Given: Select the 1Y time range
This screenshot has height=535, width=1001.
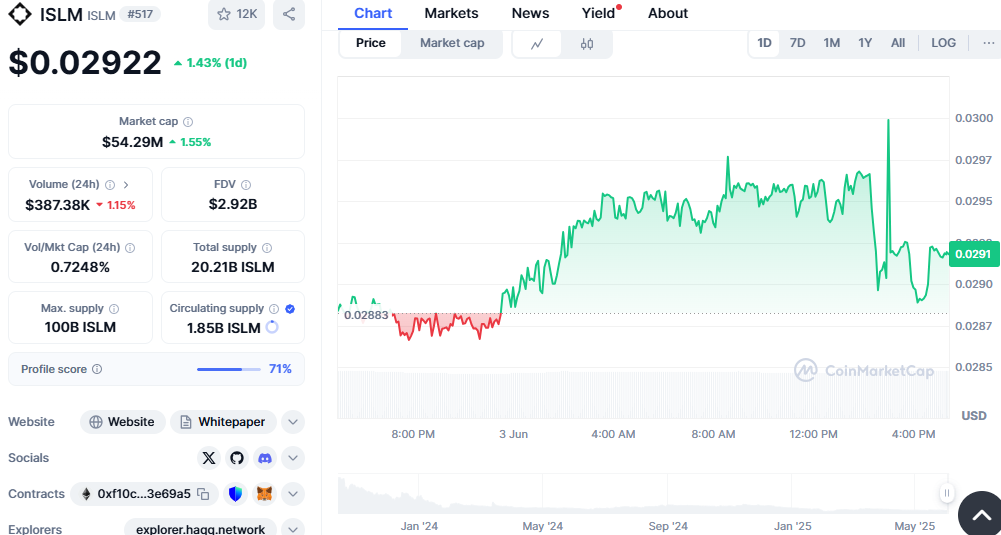Looking at the screenshot, I should coord(865,43).
